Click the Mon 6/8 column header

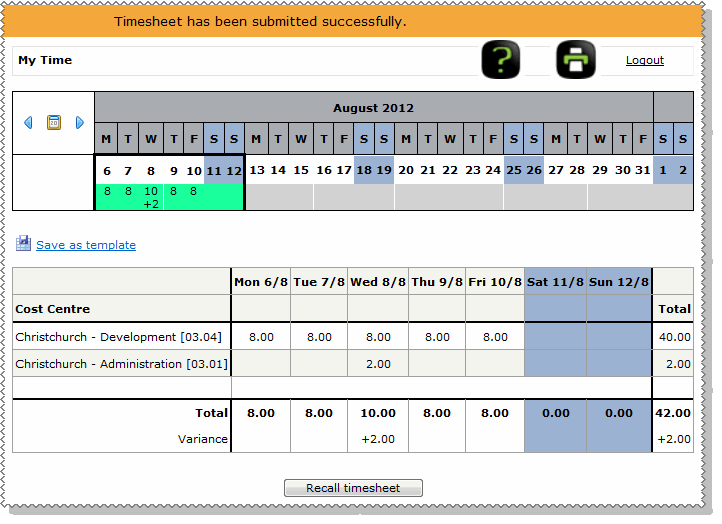pyautogui.click(x=261, y=282)
